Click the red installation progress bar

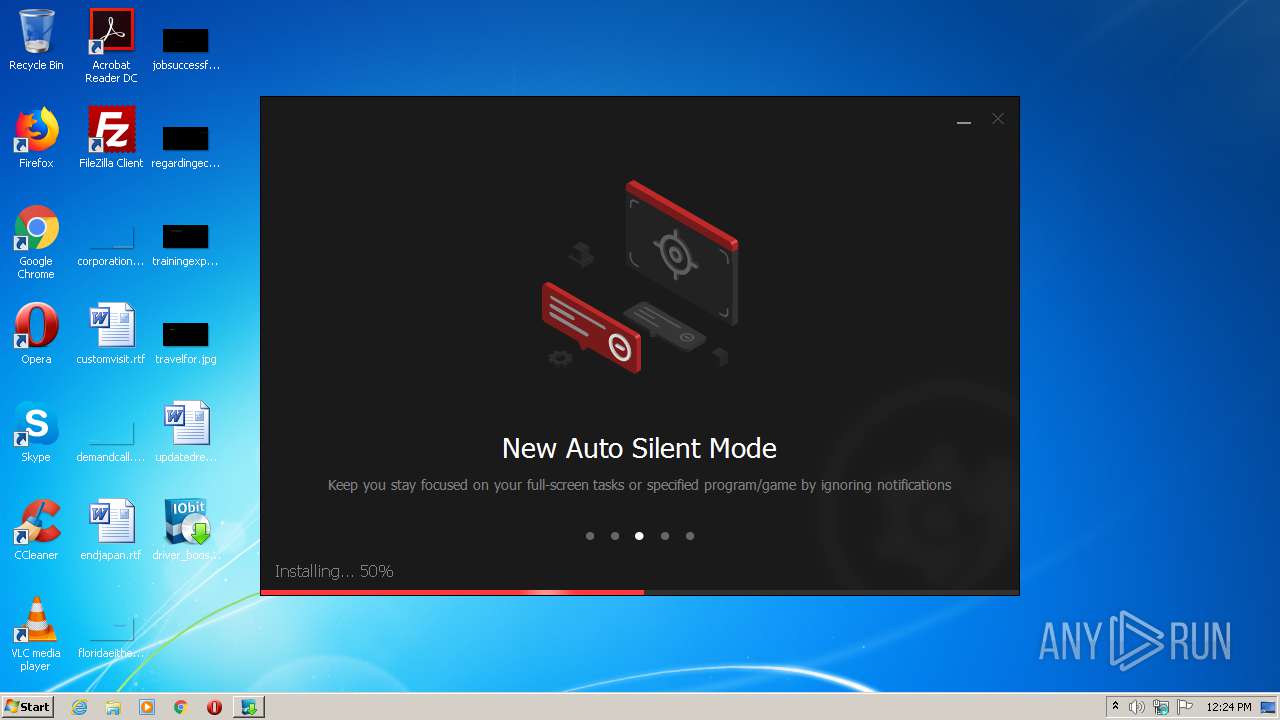pos(452,592)
